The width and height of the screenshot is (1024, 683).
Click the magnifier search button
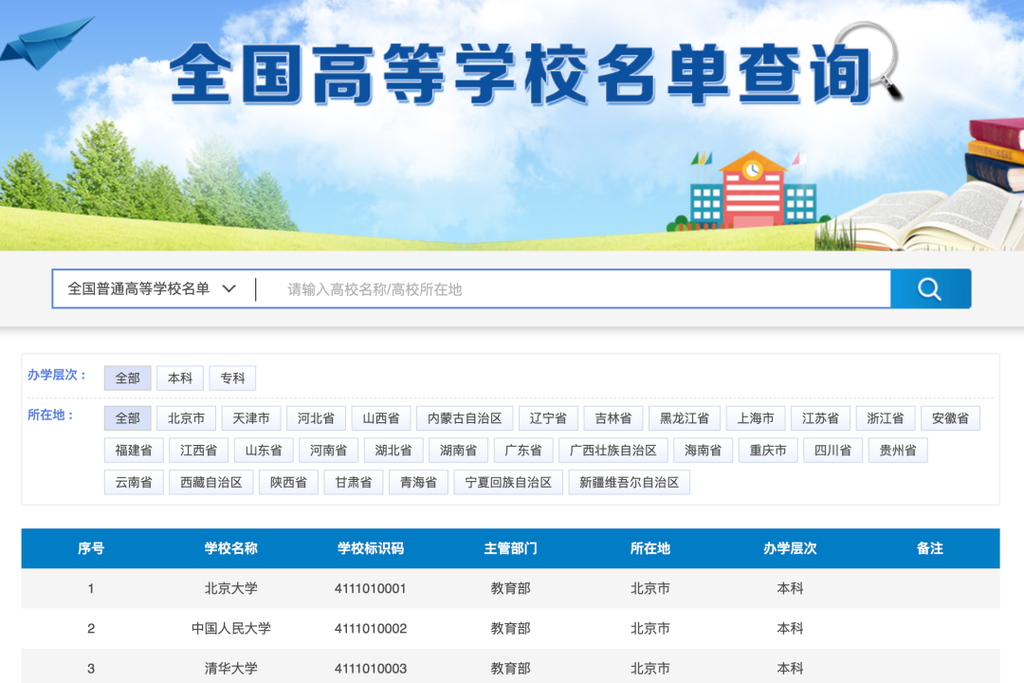pos(930,289)
